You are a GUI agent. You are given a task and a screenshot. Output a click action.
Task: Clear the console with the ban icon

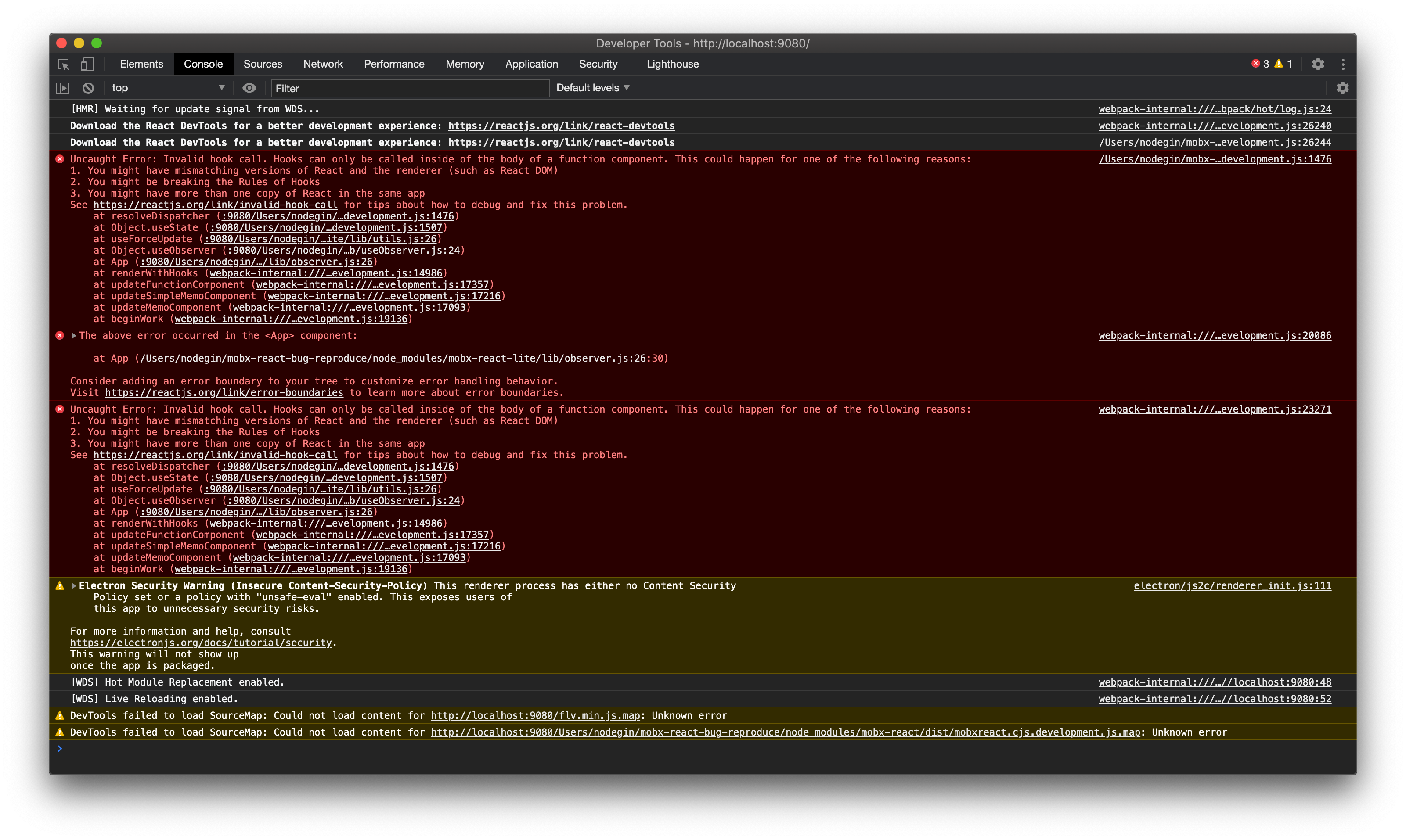pos(88,88)
